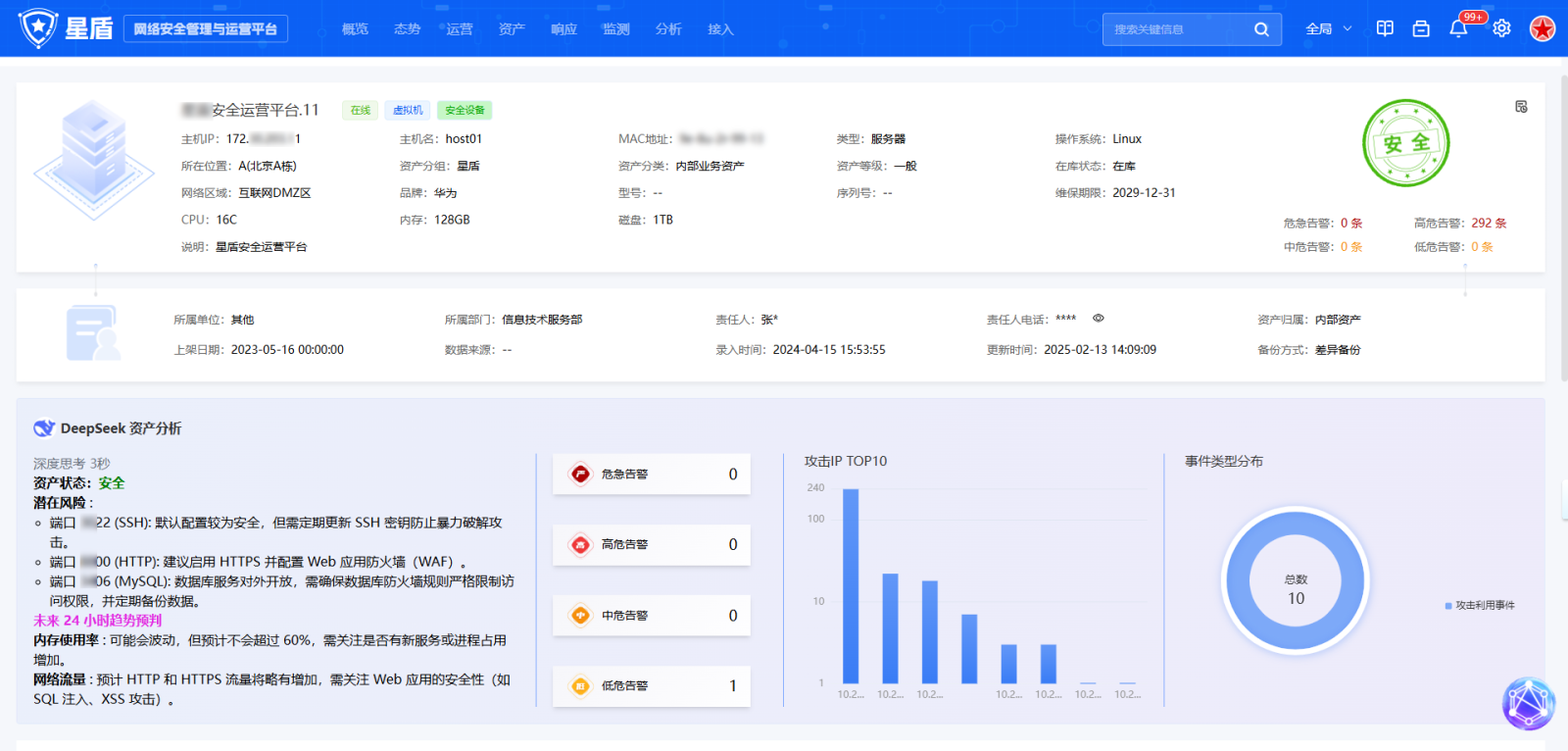
Task: Click the 危急告警 alert card
Action: pos(651,475)
